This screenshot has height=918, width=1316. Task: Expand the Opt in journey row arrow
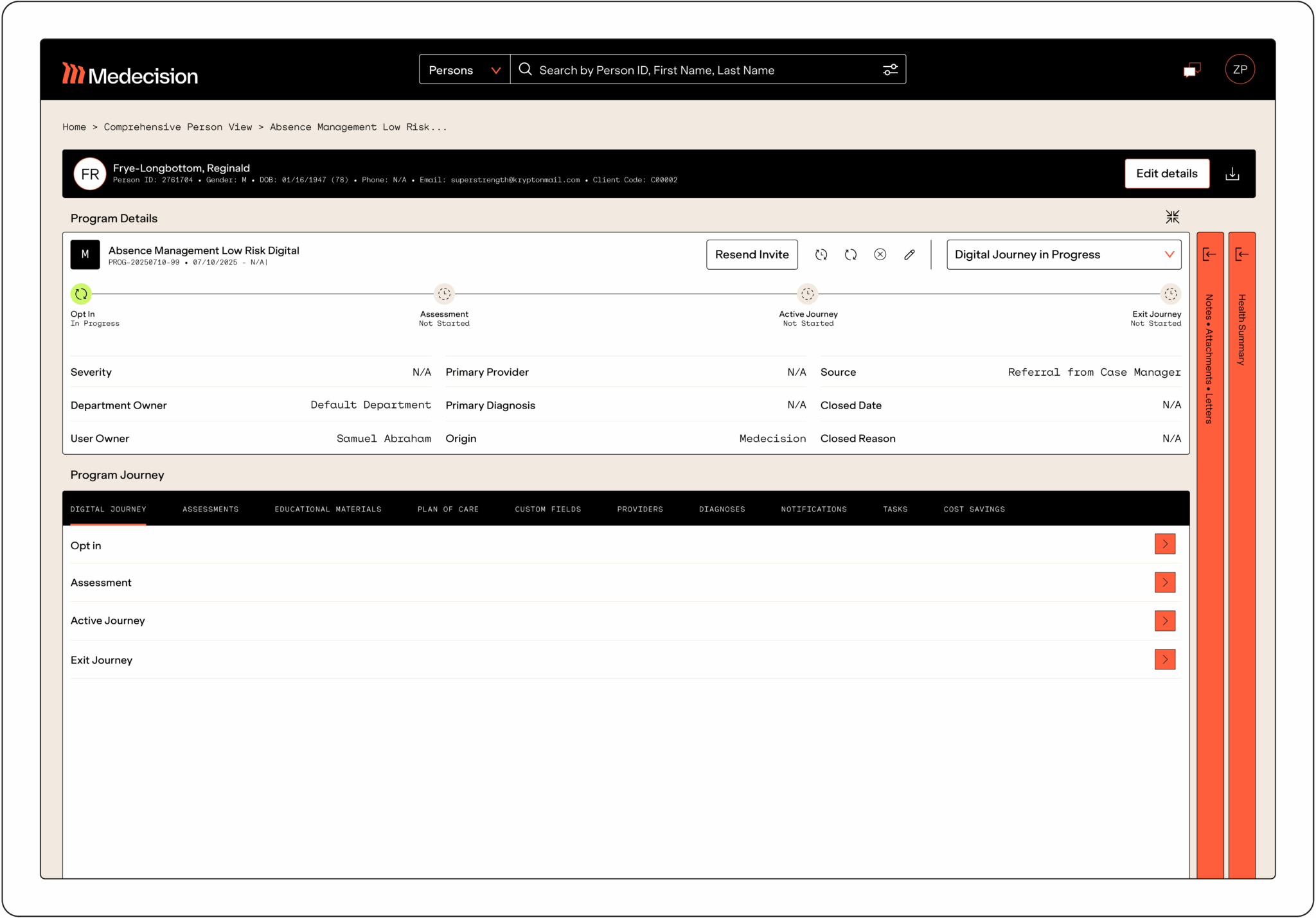click(1164, 544)
